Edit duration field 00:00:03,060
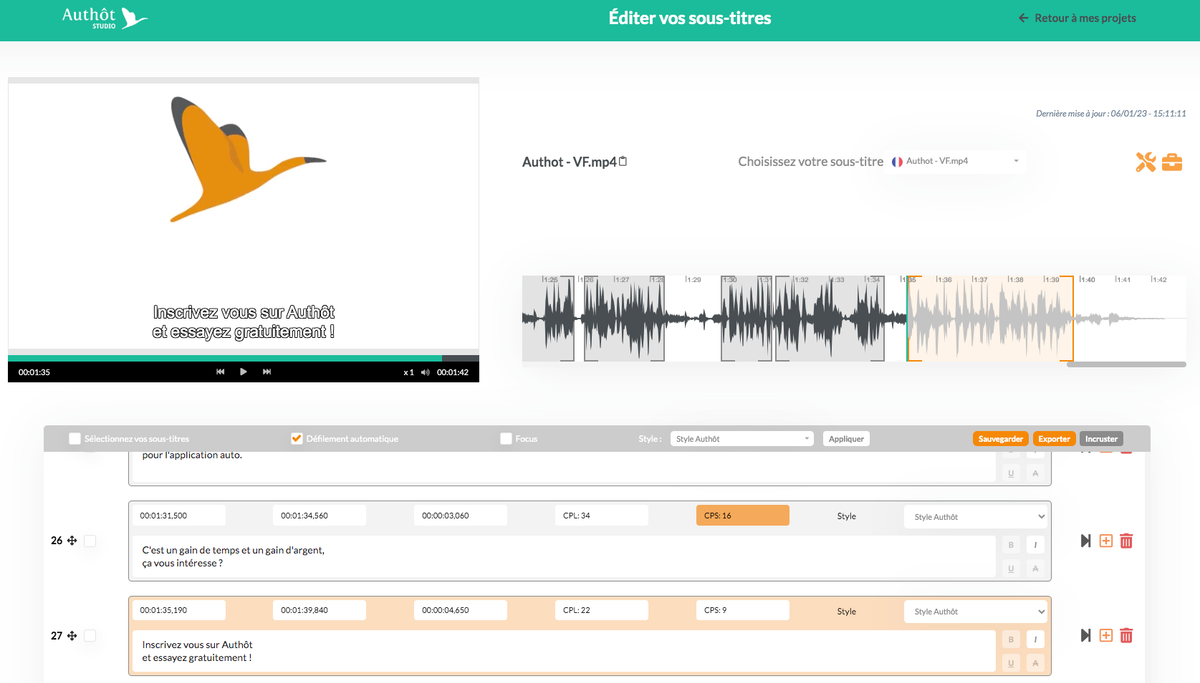The image size is (1200, 683). (460, 515)
